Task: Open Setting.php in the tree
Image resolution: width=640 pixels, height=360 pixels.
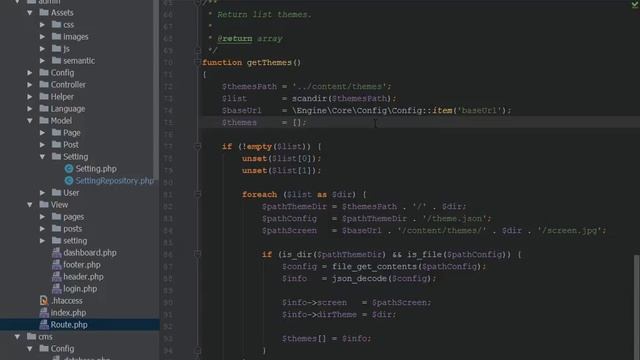Action: point(96,169)
